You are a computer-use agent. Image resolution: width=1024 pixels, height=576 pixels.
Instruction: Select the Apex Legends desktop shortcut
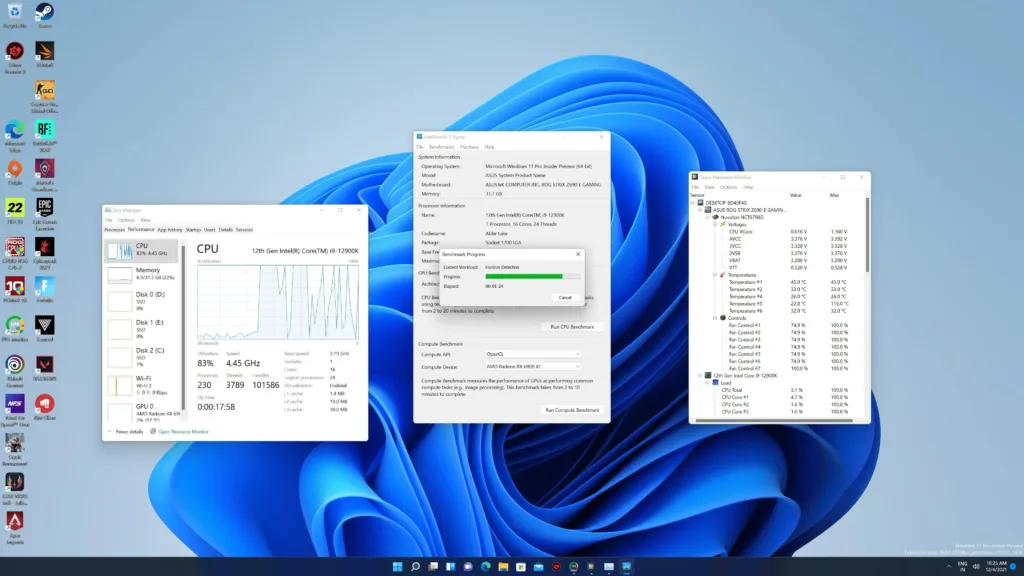pyautogui.click(x=14, y=528)
